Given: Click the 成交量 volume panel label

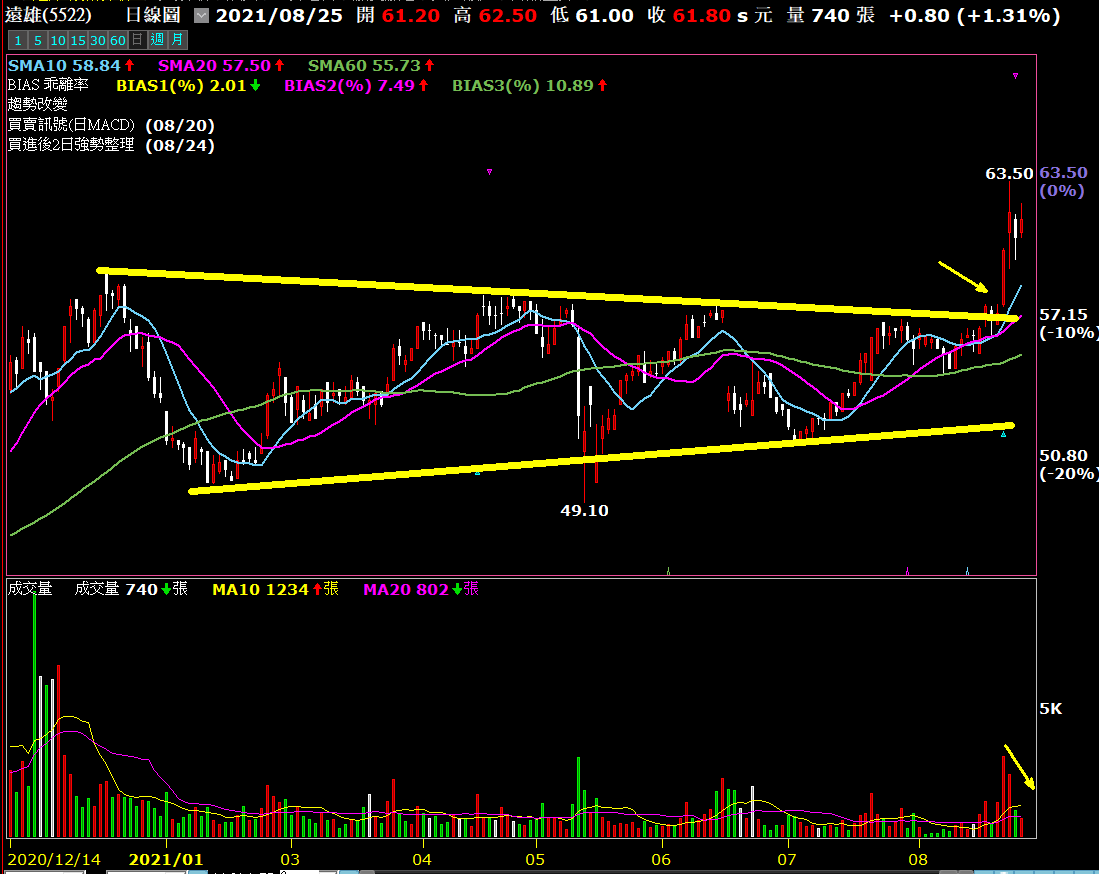Looking at the screenshot, I should click(x=30, y=589).
